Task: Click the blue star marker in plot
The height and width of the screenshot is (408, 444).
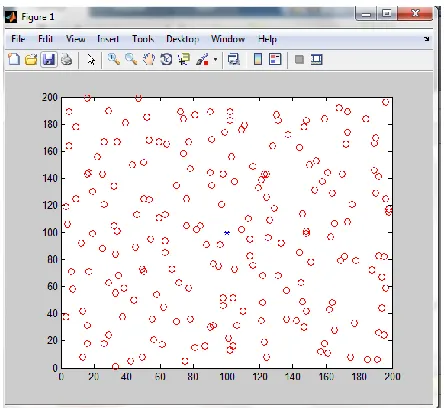Action: 227,233
